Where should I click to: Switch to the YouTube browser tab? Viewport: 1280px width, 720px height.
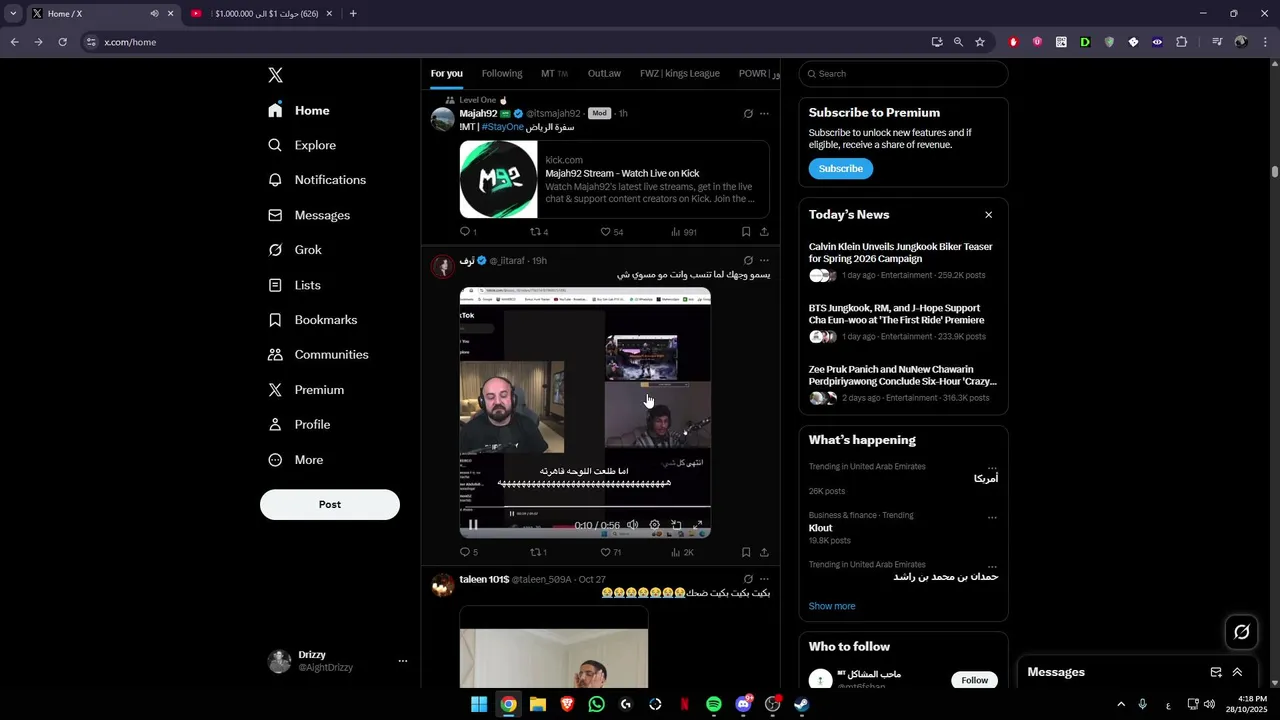tap(261, 14)
